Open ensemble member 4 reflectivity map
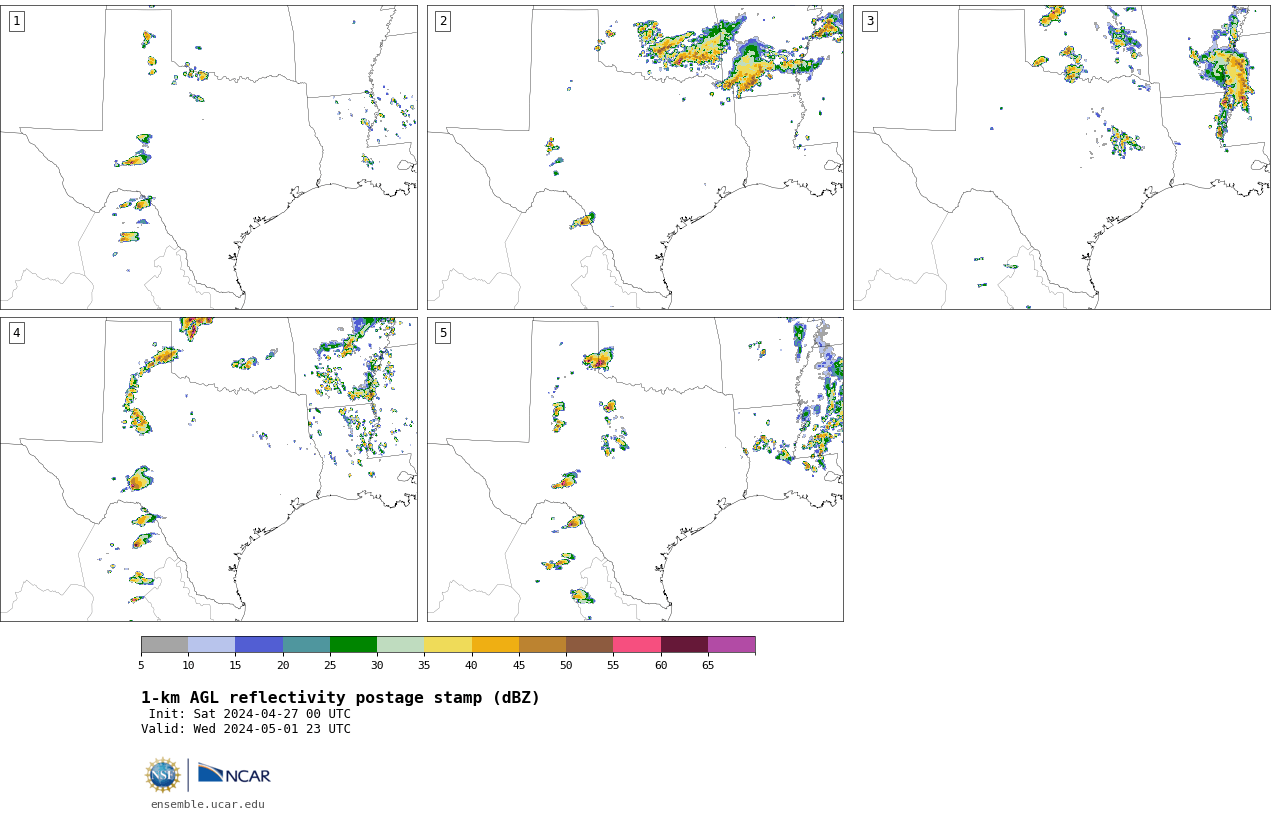 point(209,469)
